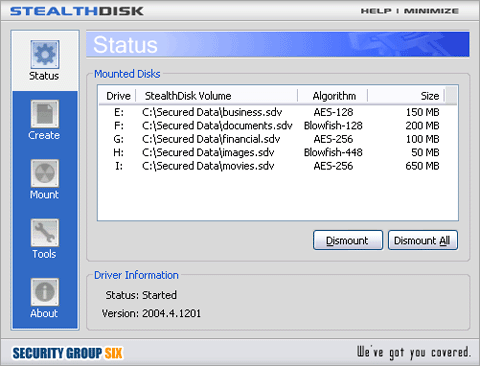Click the 650 MB size cell
The width and height of the screenshot is (480, 366).
[x=422, y=166]
